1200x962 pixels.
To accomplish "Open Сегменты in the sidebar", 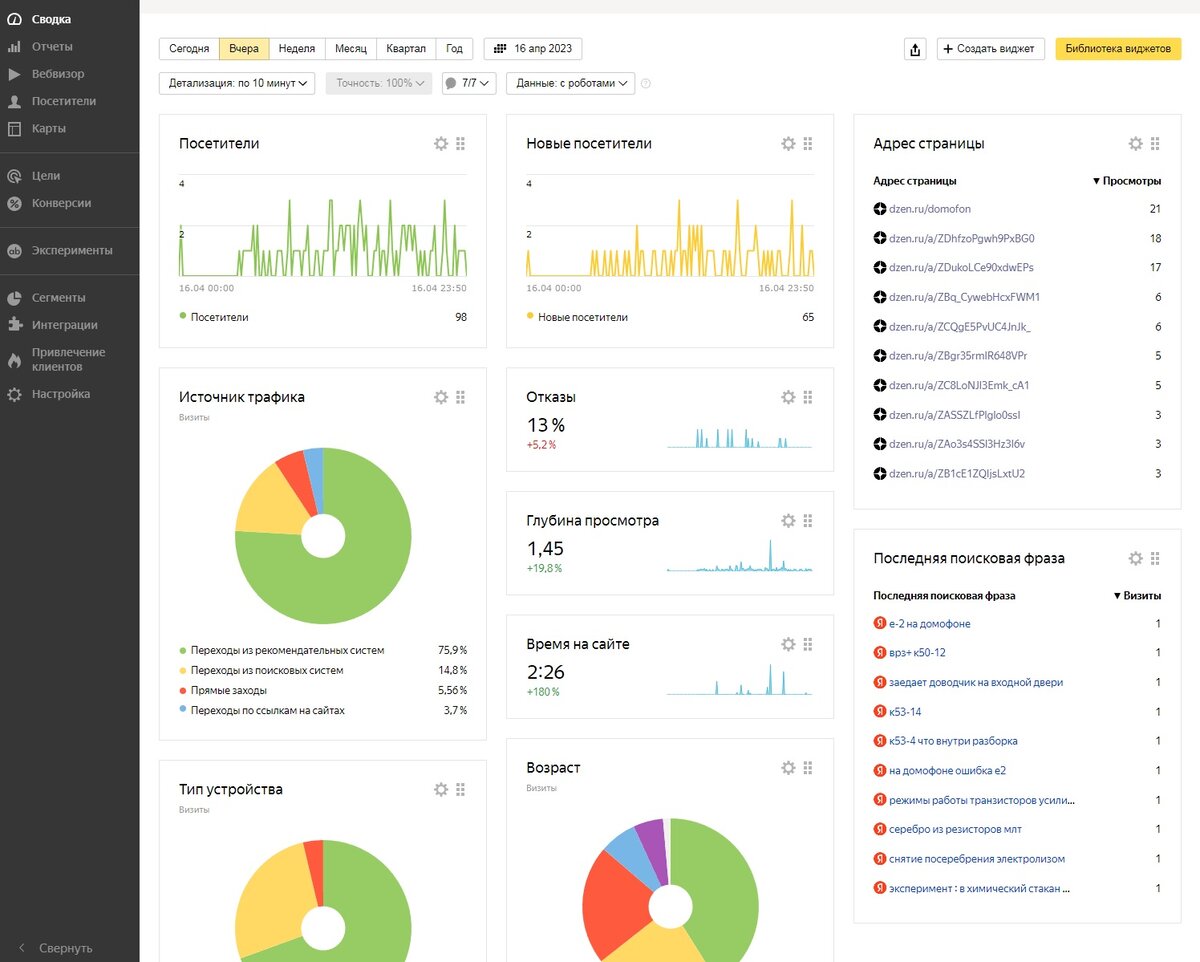I will [58, 298].
